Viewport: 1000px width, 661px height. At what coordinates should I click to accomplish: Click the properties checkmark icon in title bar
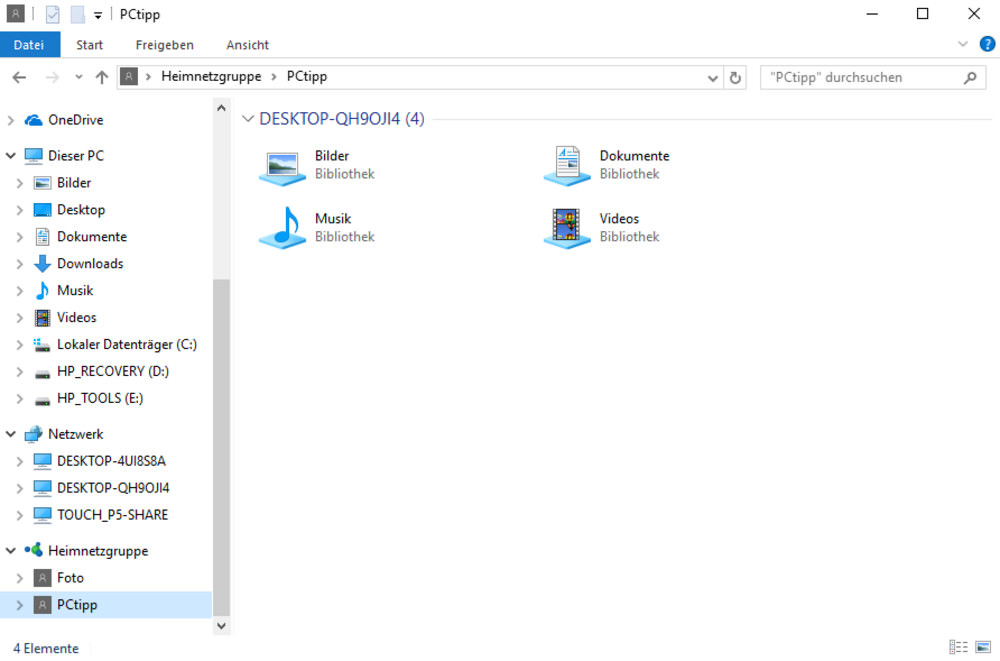53,14
